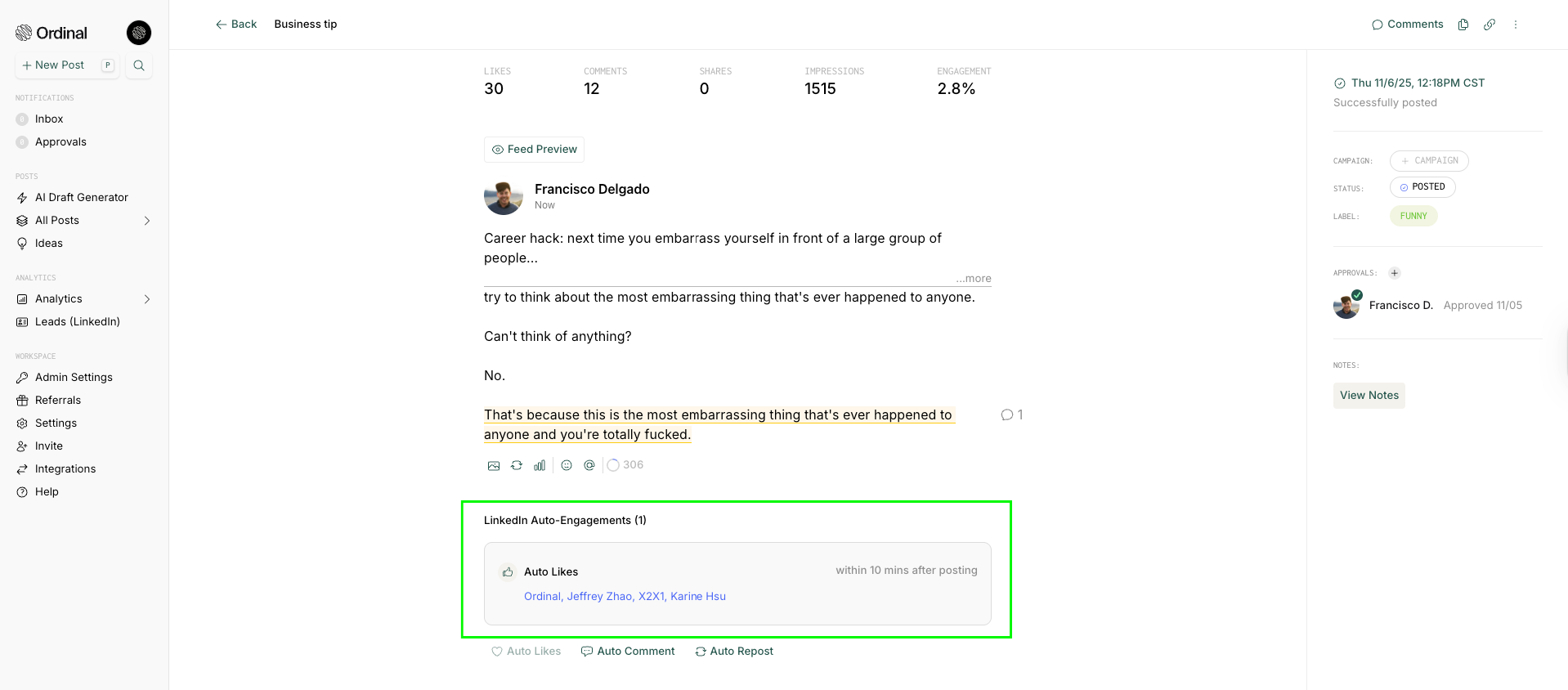Expand the Analytics chevron in sidebar
The width and height of the screenshot is (1568, 690).
(x=147, y=299)
